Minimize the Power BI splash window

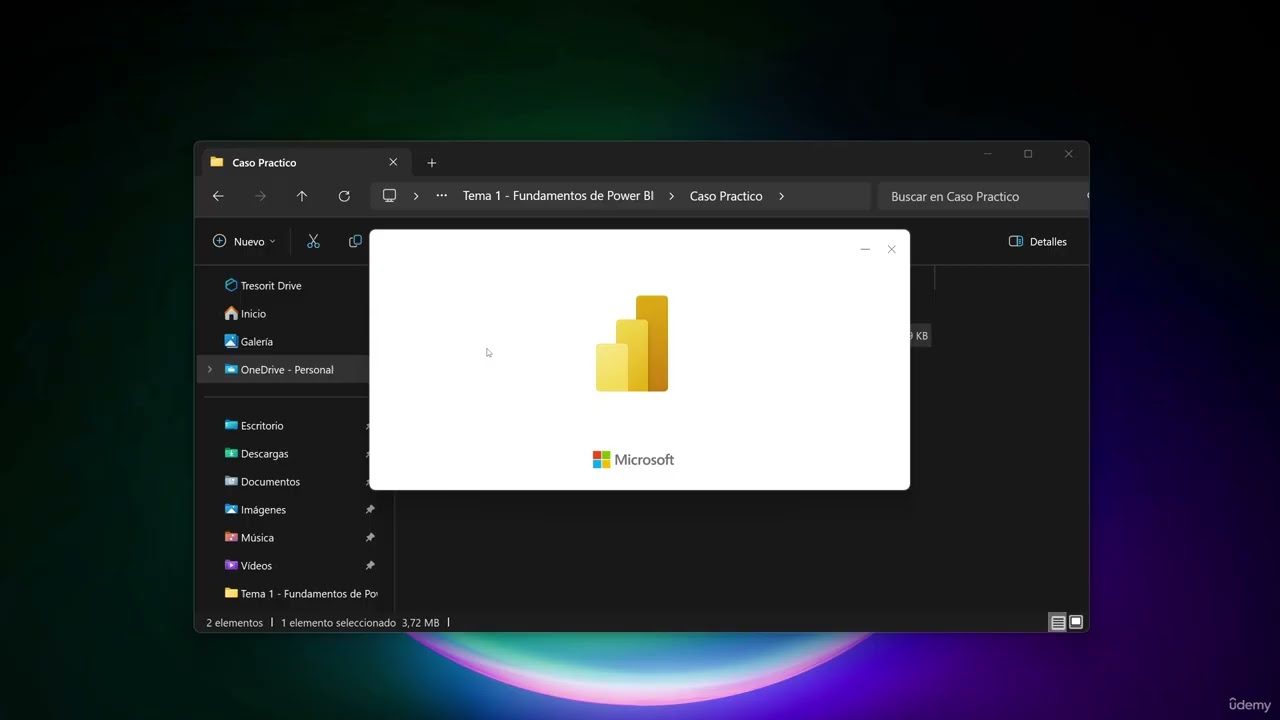click(865, 249)
